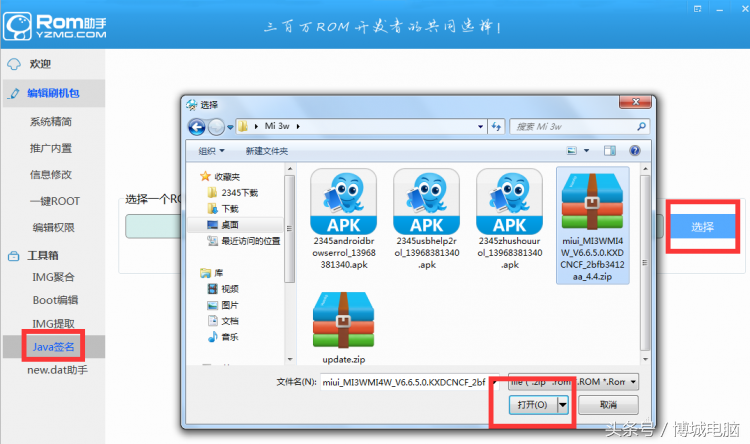The width and height of the screenshot is (750, 444).
Task: Click the change view icon
Action: 572,151
